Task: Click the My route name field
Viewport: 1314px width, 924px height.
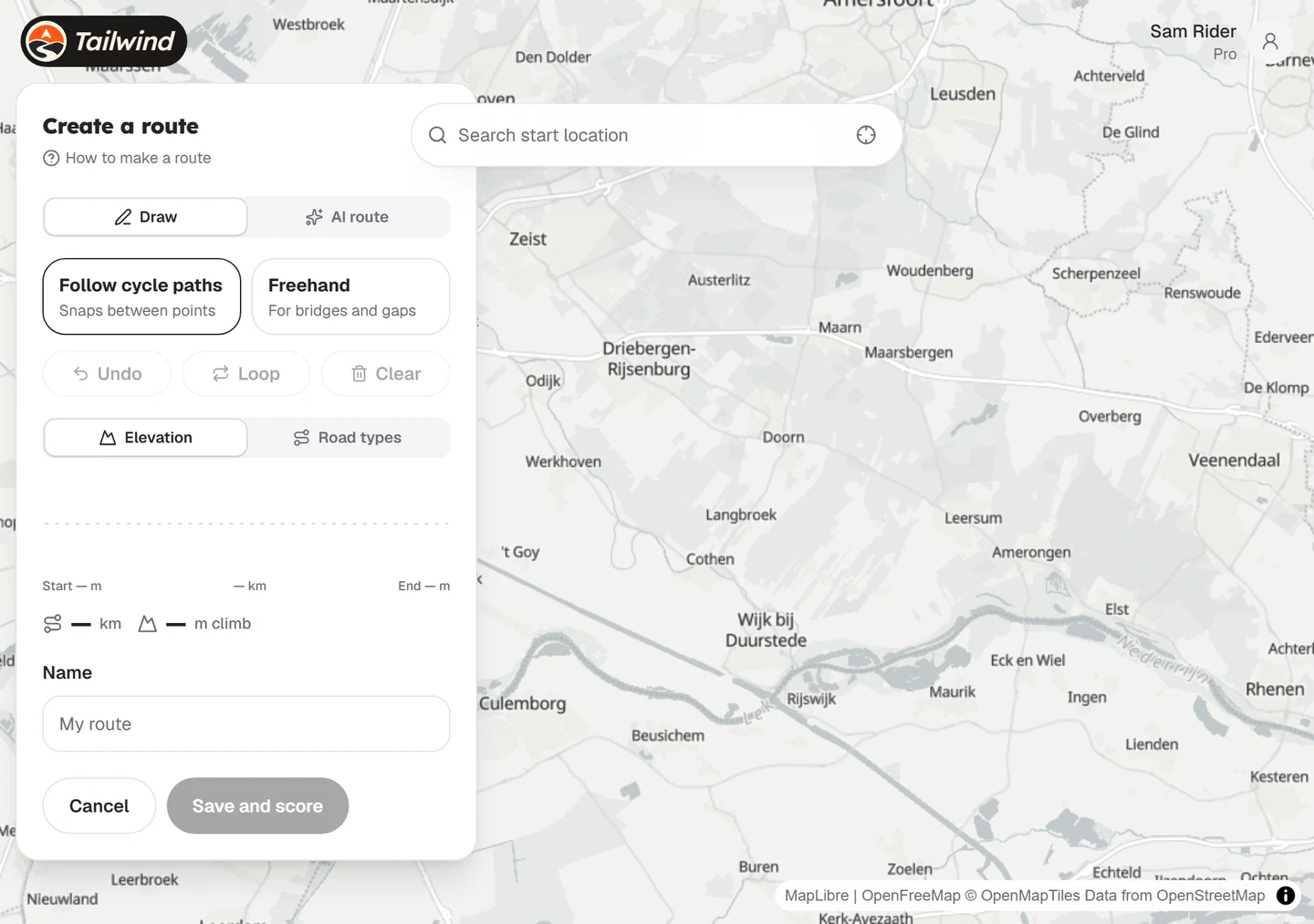Action: (246, 724)
